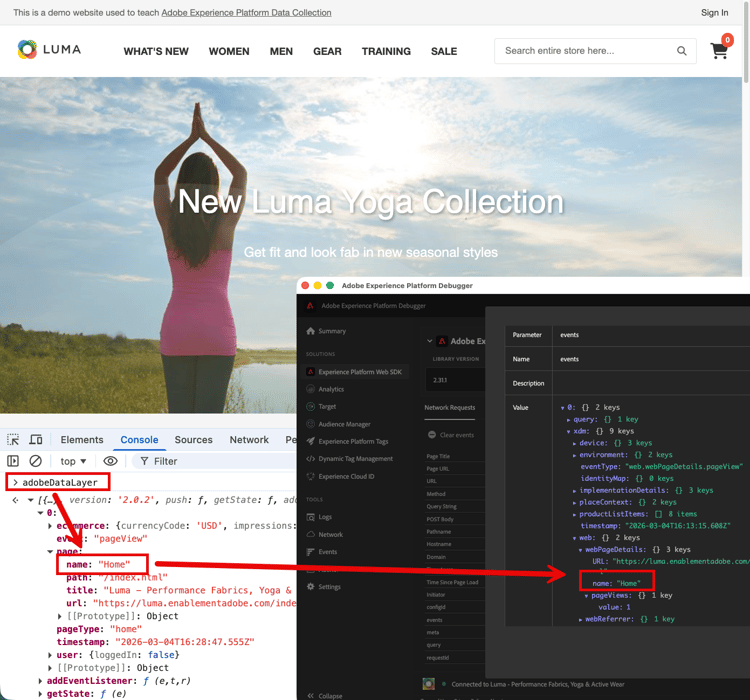Collapse the pageViews node in Debugger
This screenshot has height=700, width=750.
pos(586,596)
